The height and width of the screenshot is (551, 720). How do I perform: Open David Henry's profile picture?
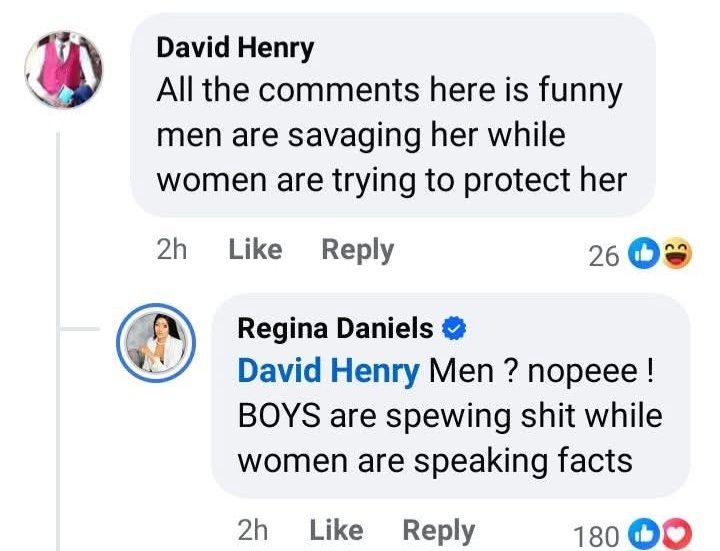point(63,68)
